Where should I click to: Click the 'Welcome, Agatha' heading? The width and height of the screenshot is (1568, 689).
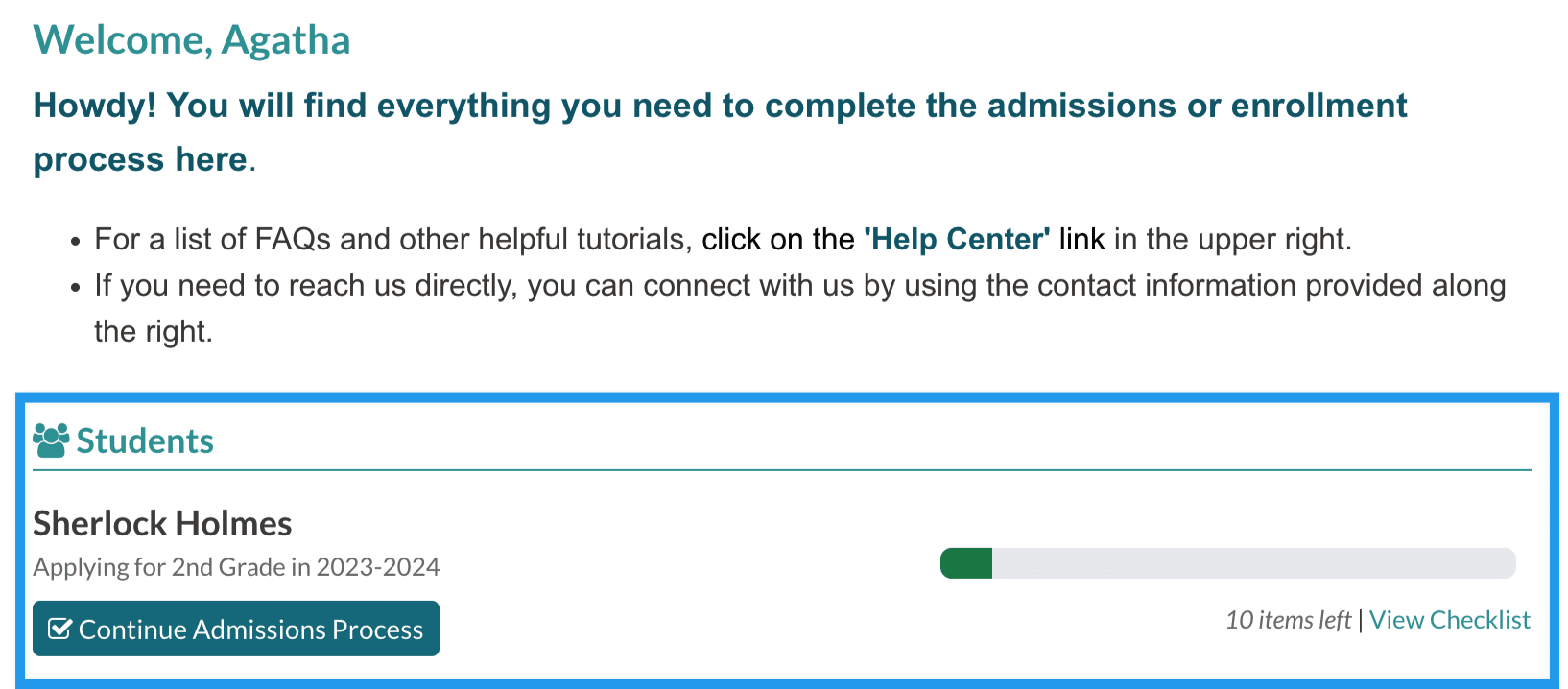pos(192,40)
